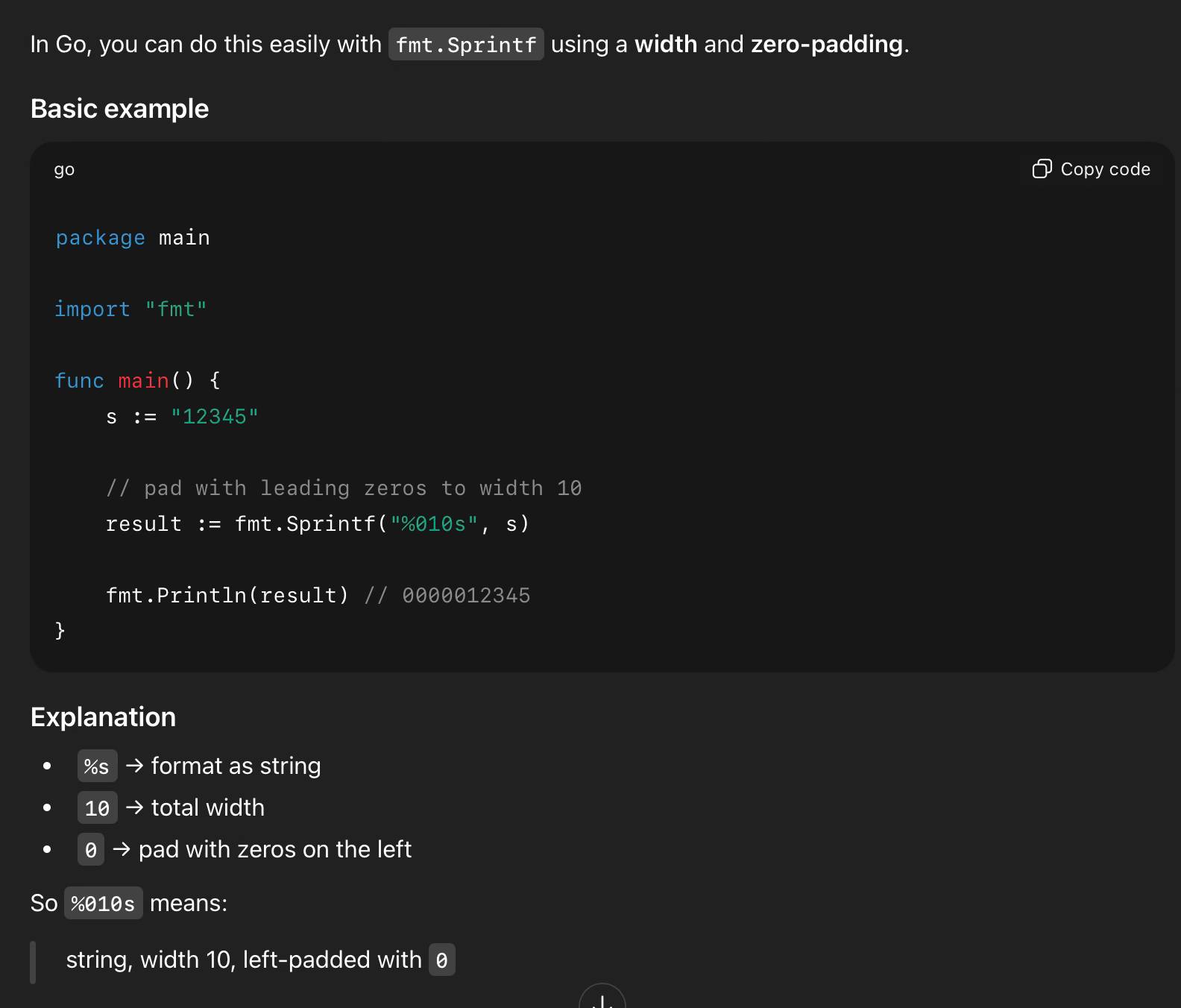Screen dimensions: 1181x1008
Task: Click the '10' inline code in total width bullet
Action: tap(97, 808)
